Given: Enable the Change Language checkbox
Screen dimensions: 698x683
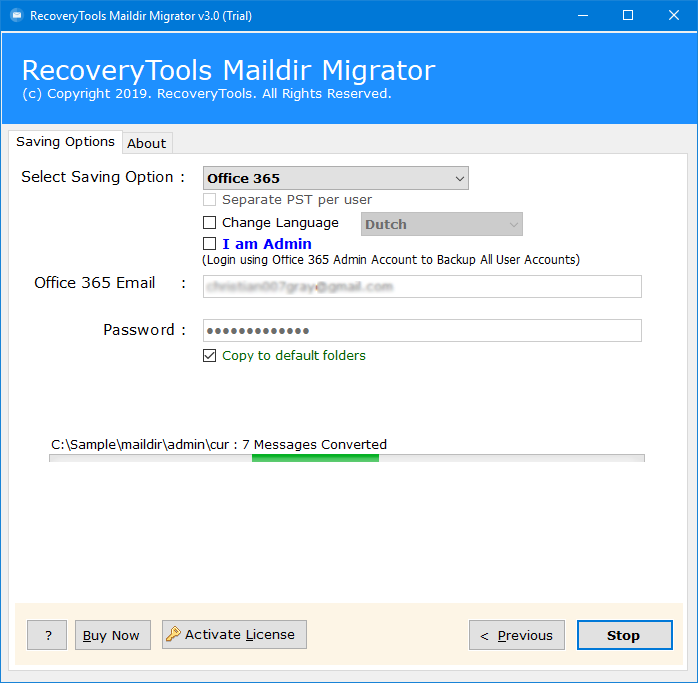Looking at the screenshot, I should coord(209,223).
